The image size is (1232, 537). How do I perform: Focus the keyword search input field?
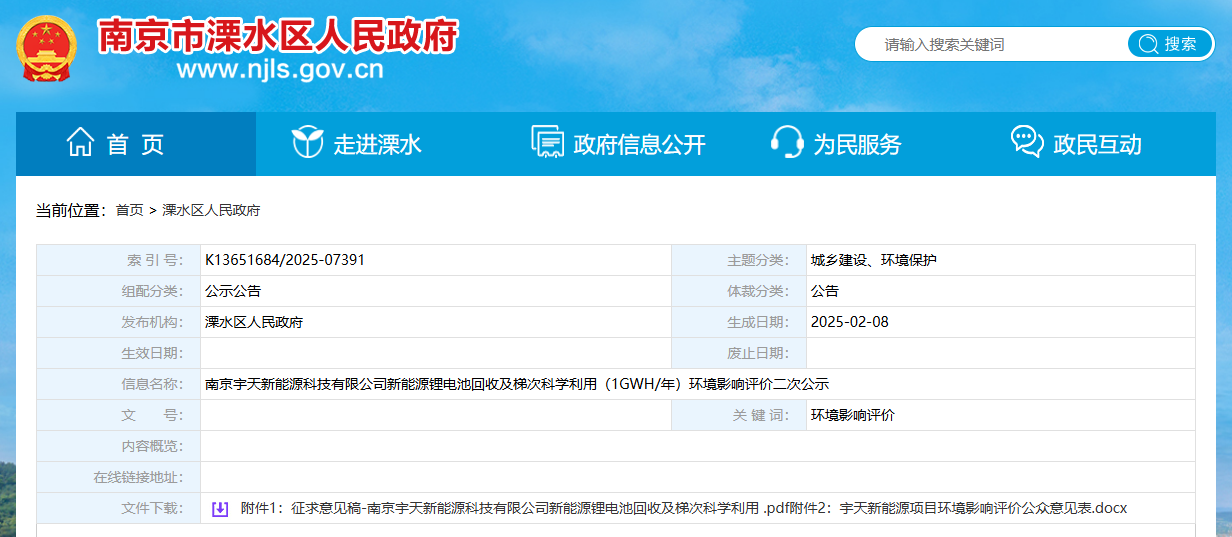pos(990,44)
